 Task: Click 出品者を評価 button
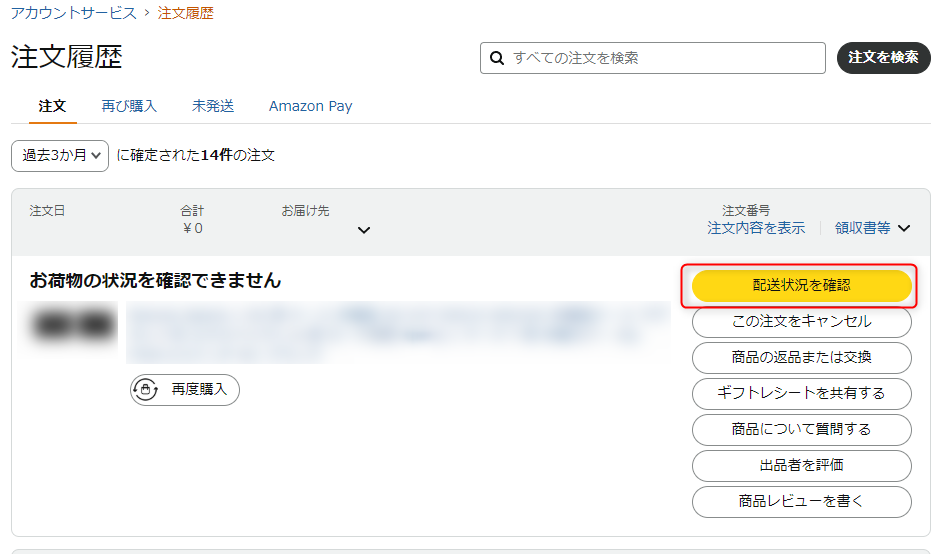coord(802,465)
